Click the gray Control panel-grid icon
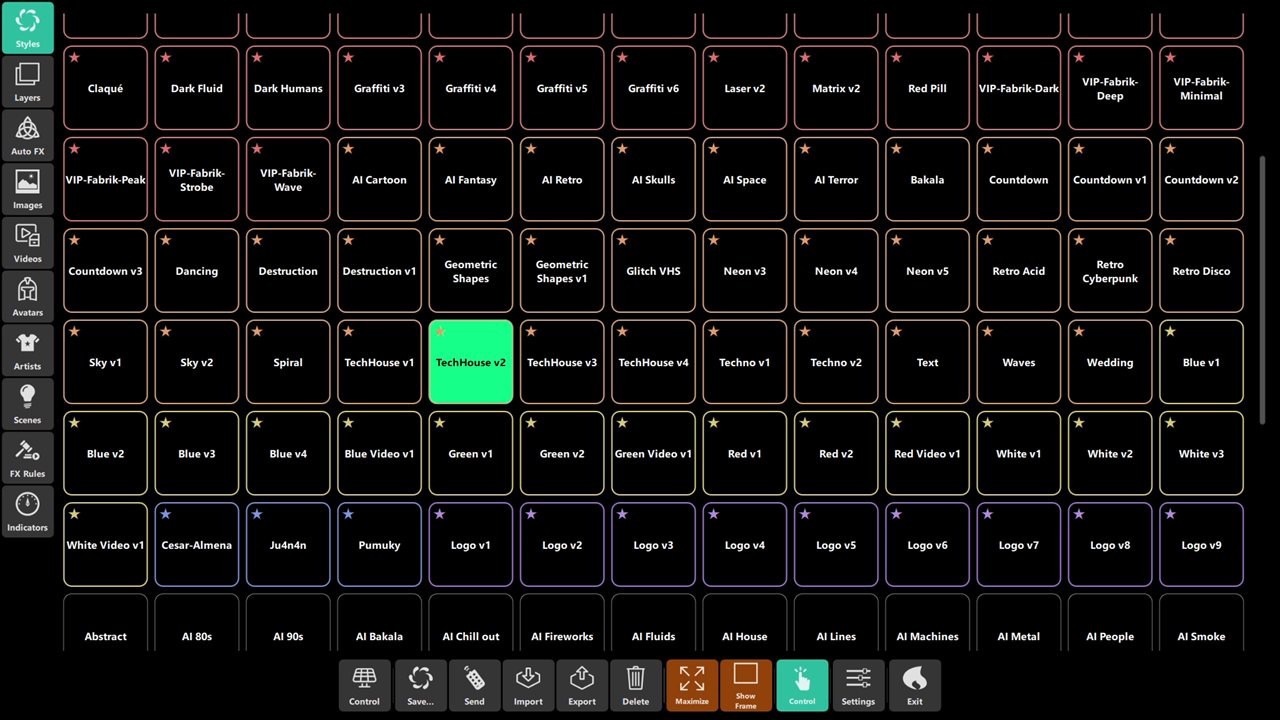1280x720 pixels. pyautogui.click(x=364, y=685)
